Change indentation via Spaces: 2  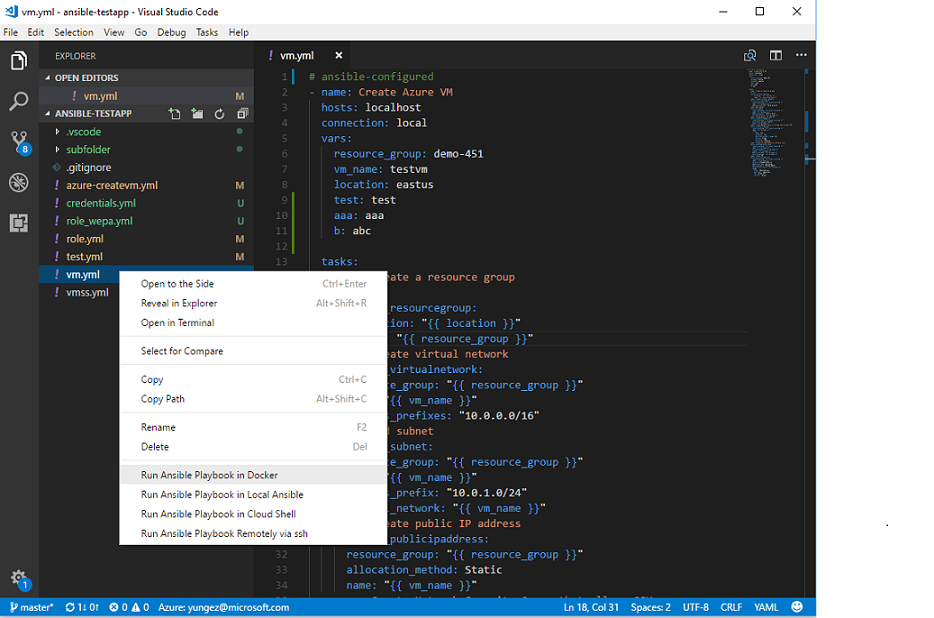click(650, 607)
